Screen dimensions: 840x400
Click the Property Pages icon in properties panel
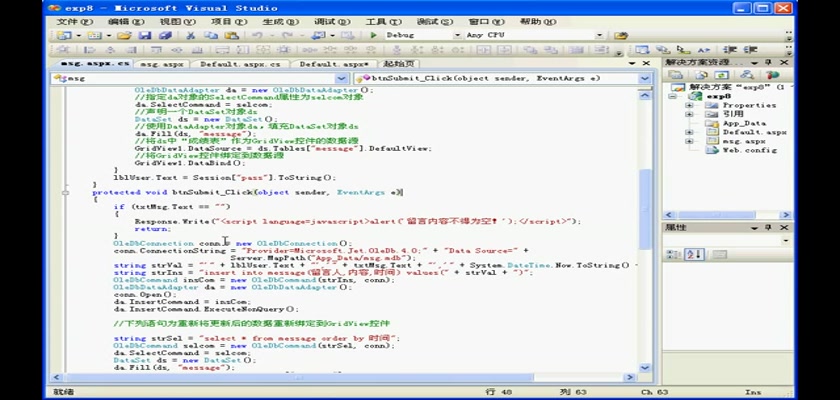(x=719, y=255)
